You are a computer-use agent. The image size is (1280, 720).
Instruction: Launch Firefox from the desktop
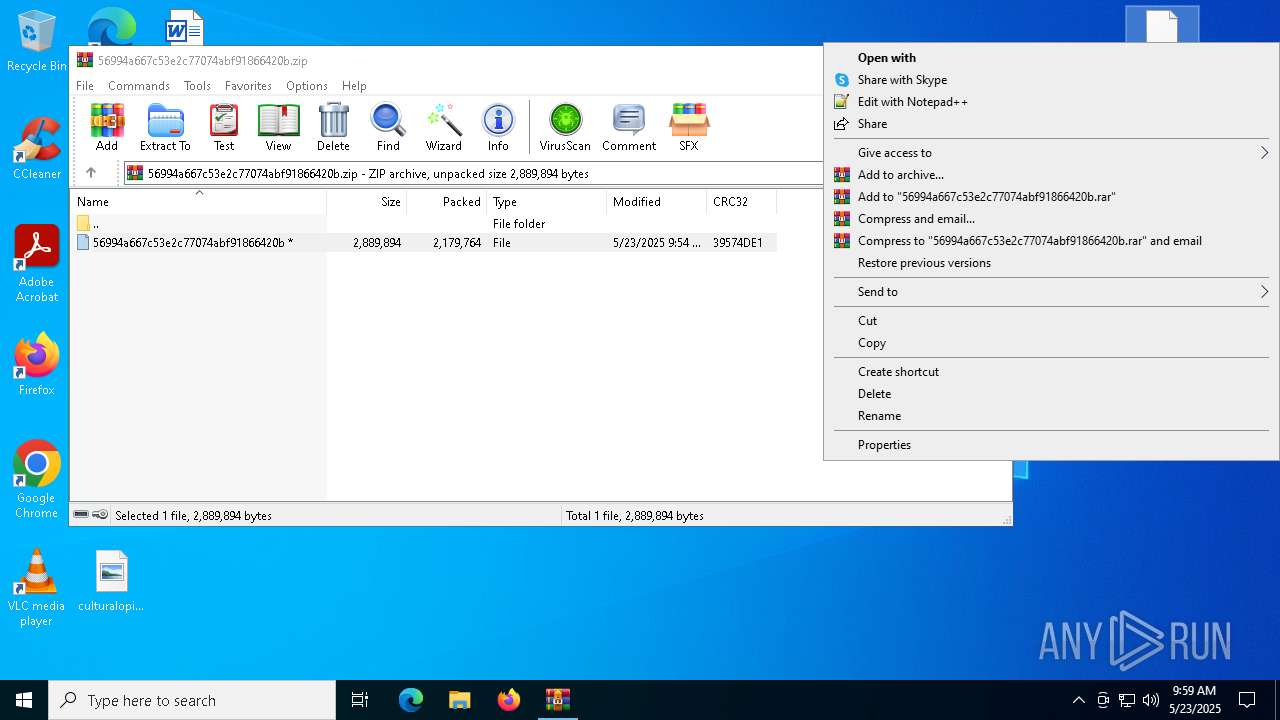(x=36, y=365)
